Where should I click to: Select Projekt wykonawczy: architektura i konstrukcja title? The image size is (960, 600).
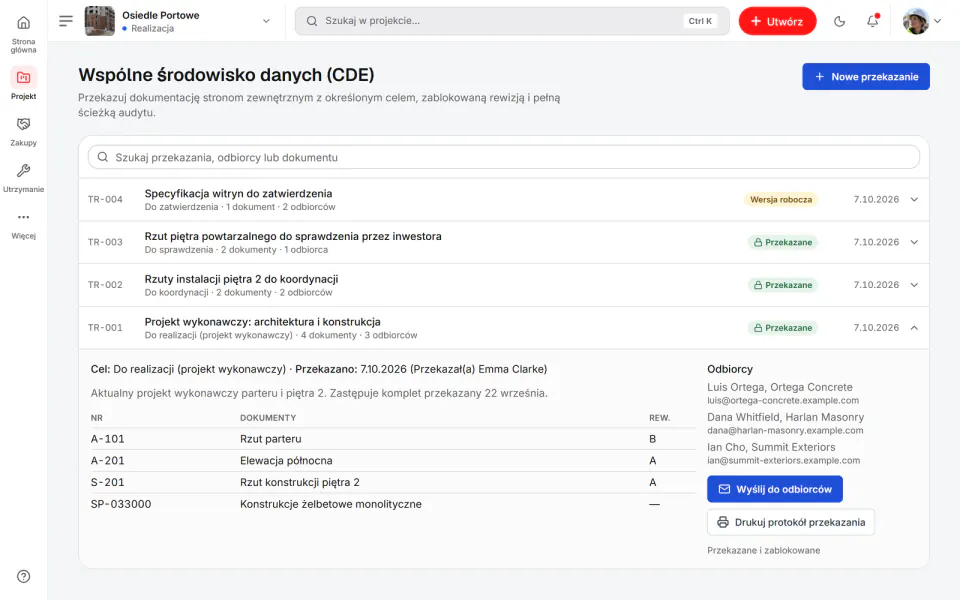[x=262, y=322]
